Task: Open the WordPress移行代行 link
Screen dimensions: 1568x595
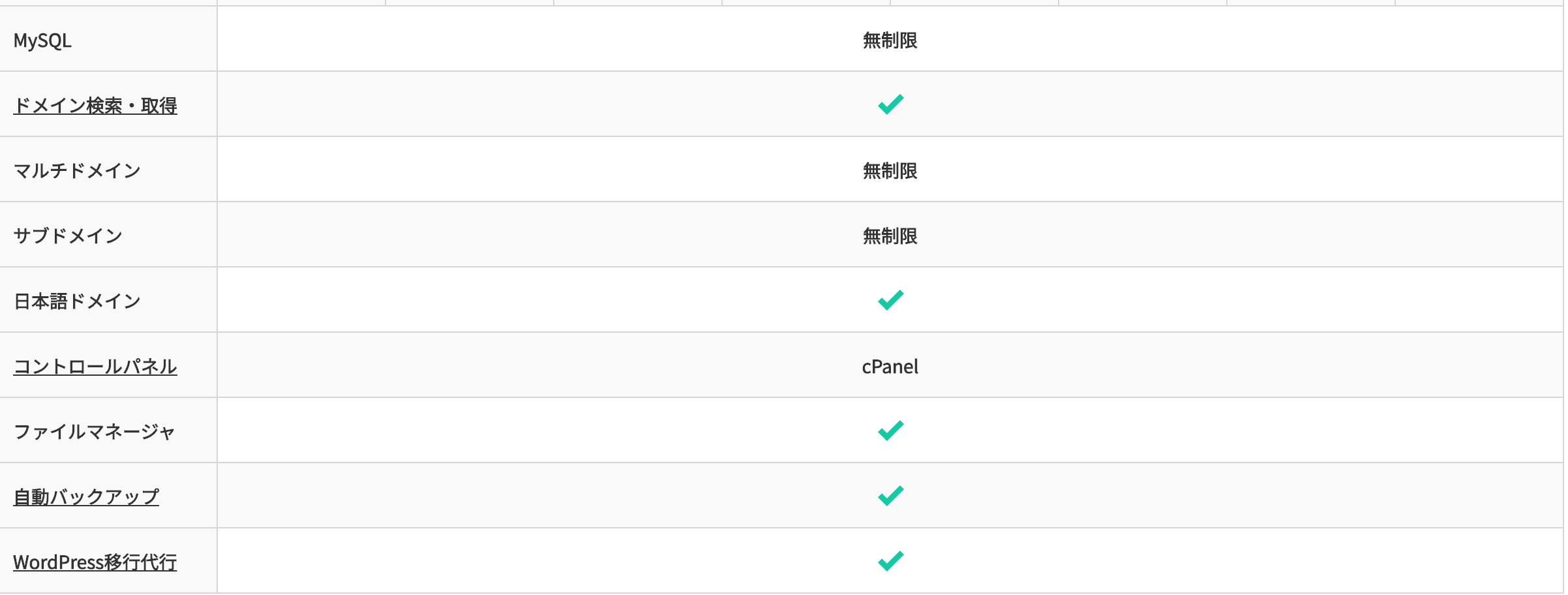Action: (x=95, y=562)
